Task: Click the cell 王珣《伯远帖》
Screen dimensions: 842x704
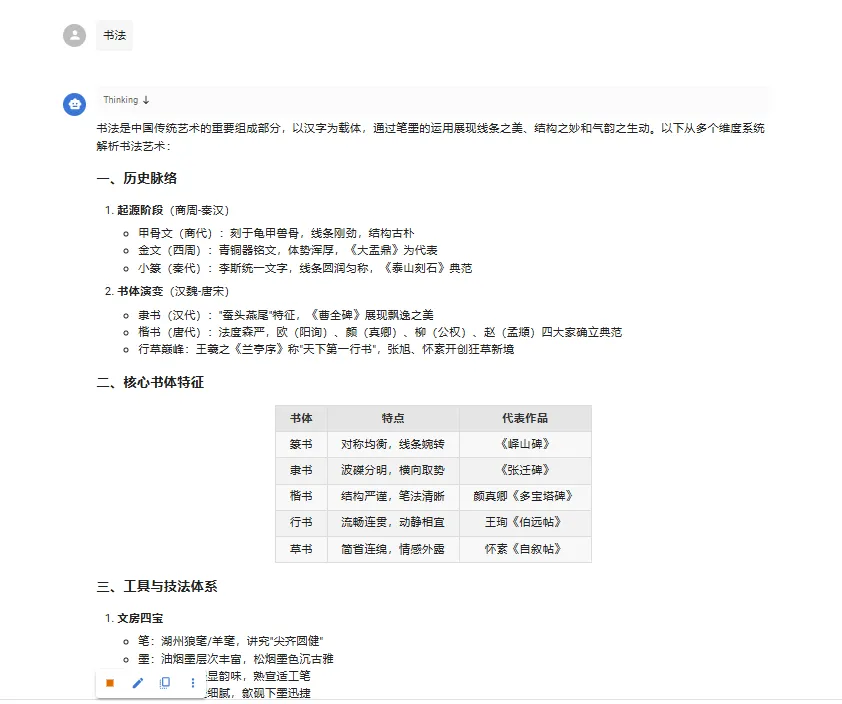Action: coord(525,522)
